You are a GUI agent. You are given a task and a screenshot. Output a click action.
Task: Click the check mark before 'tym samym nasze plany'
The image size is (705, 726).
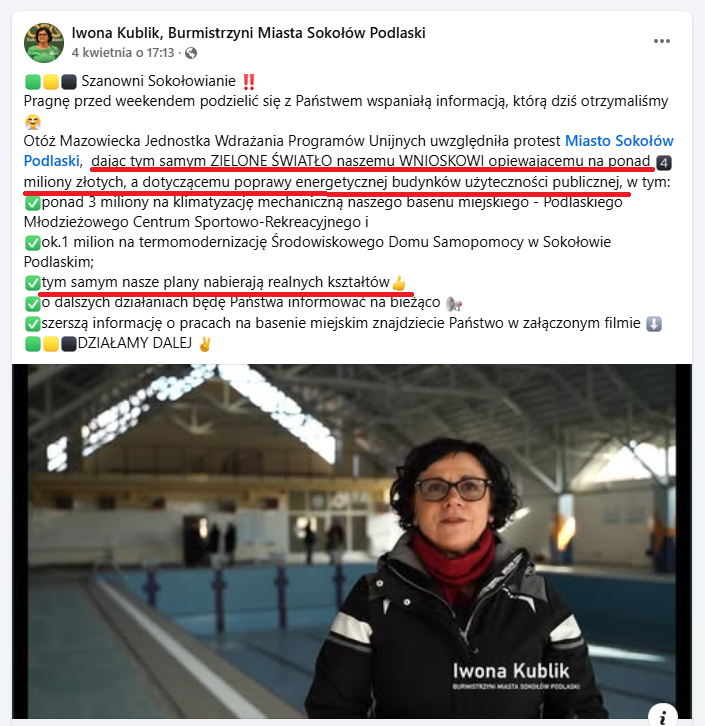[33, 282]
